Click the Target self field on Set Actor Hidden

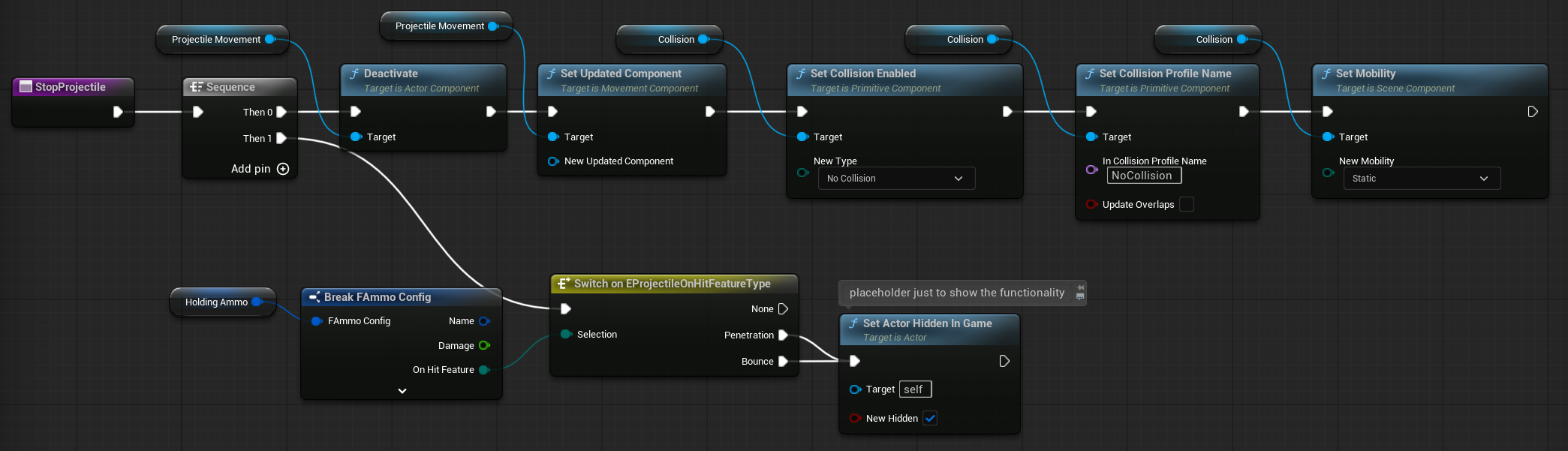click(x=914, y=389)
